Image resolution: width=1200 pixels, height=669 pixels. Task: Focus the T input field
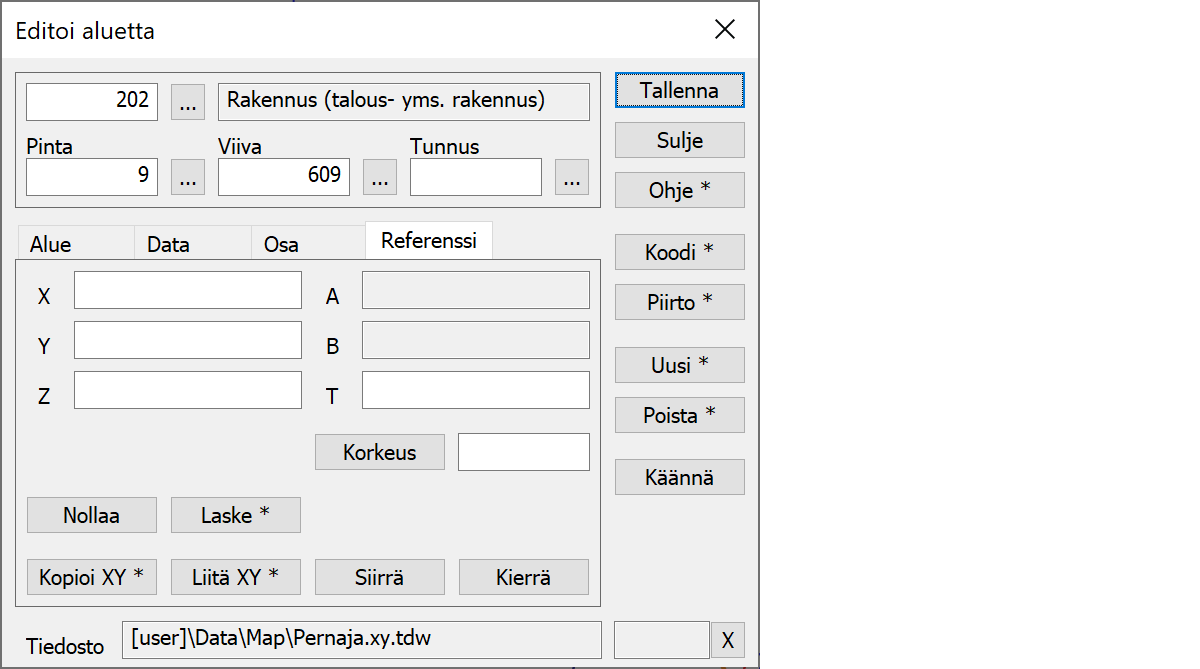click(x=475, y=390)
